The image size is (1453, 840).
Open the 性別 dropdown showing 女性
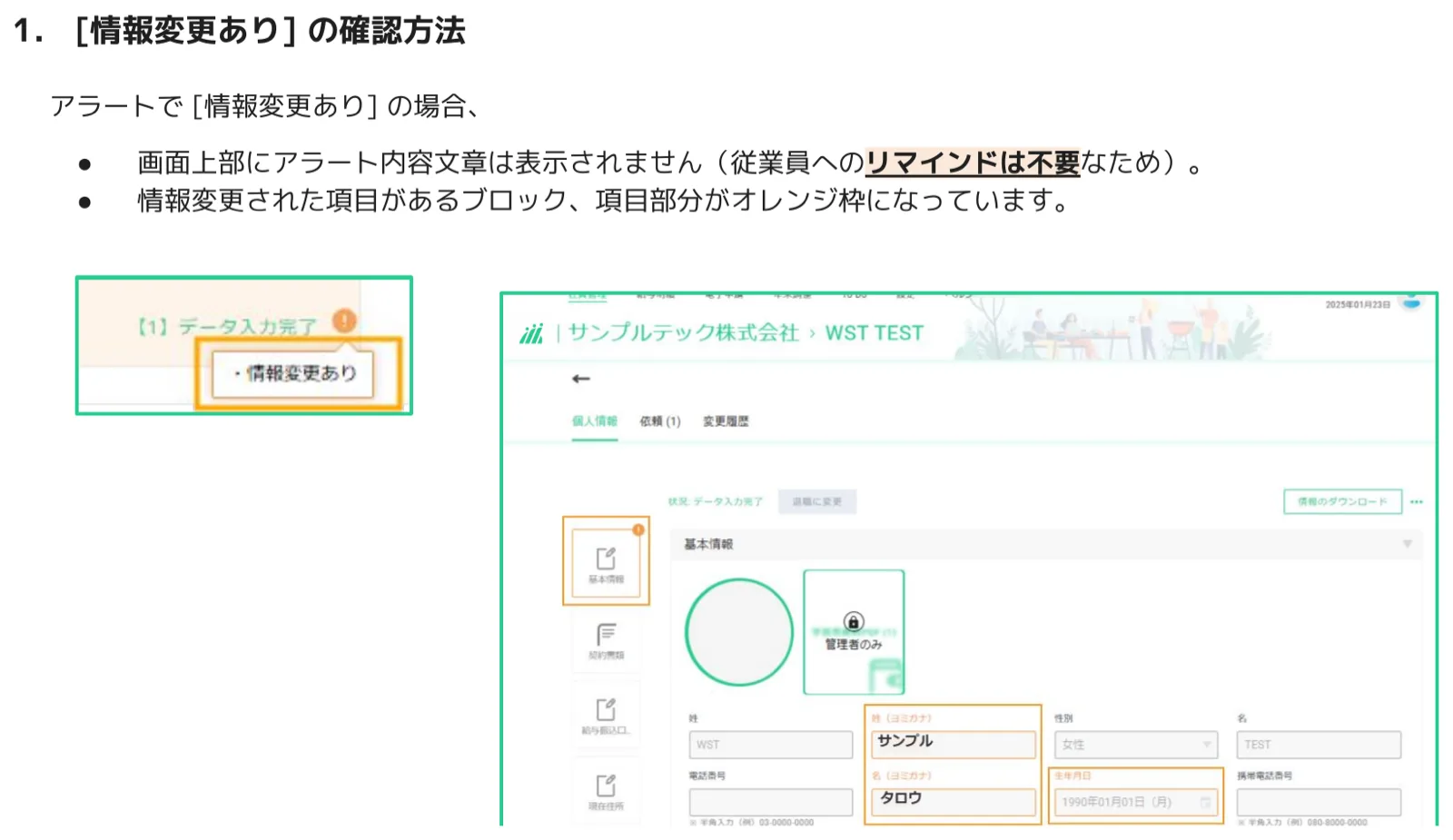tap(1136, 745)
